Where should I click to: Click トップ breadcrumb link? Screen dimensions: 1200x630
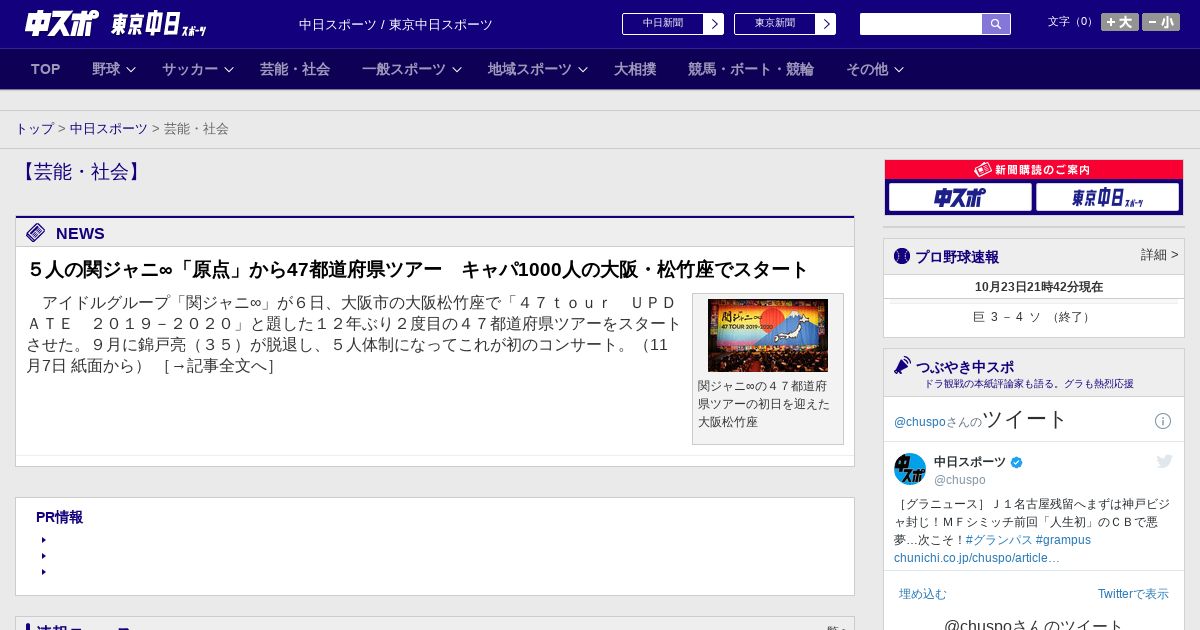(35, 129)
